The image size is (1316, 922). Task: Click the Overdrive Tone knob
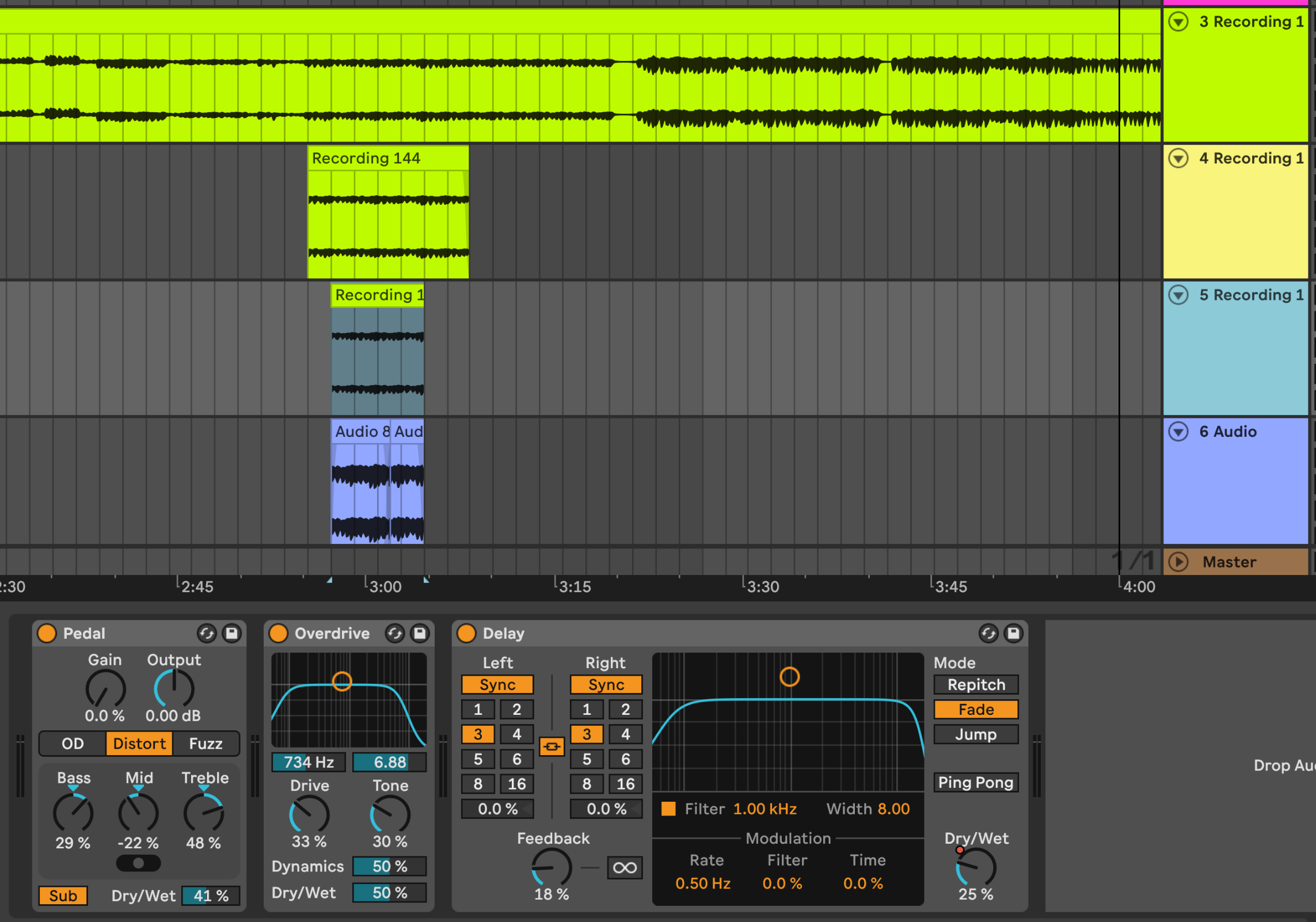(x=390, y=814)
